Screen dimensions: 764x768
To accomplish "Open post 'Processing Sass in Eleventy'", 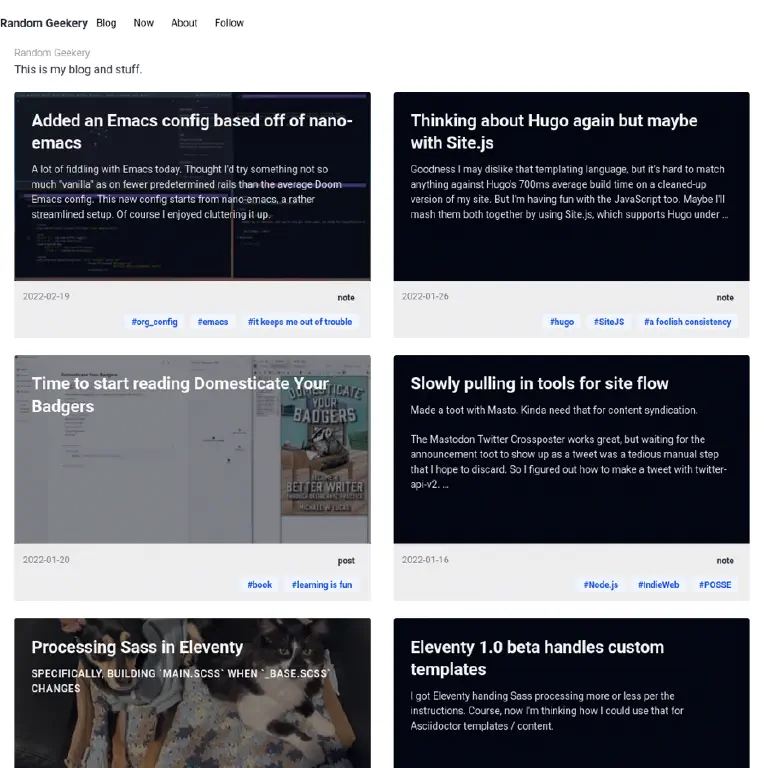I will pyautogui.click(x=137, y=647).
